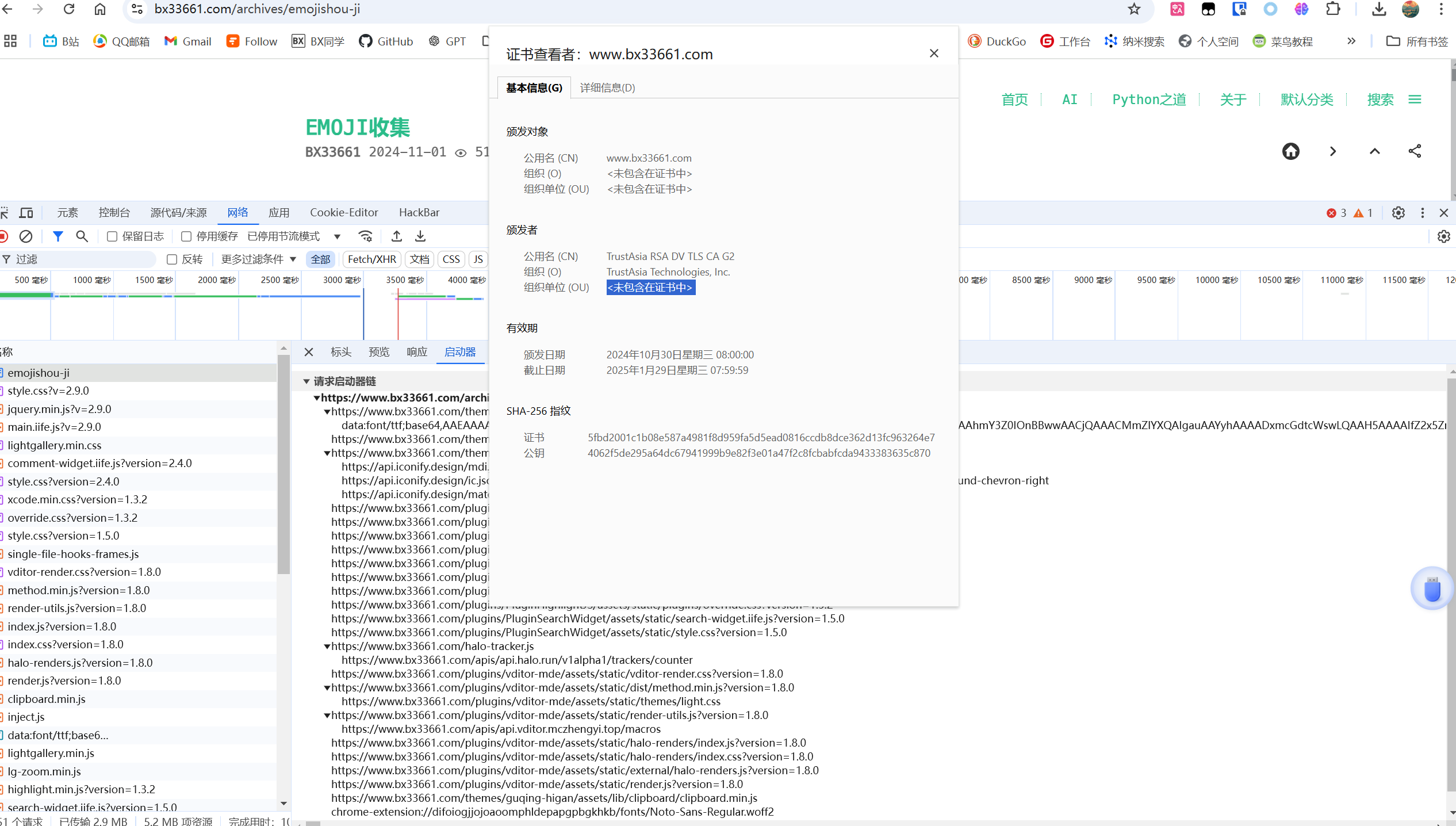Open the 标头 request tab
The height and width of the screenshot is (826, 1456).
click(x=341, y=352)
